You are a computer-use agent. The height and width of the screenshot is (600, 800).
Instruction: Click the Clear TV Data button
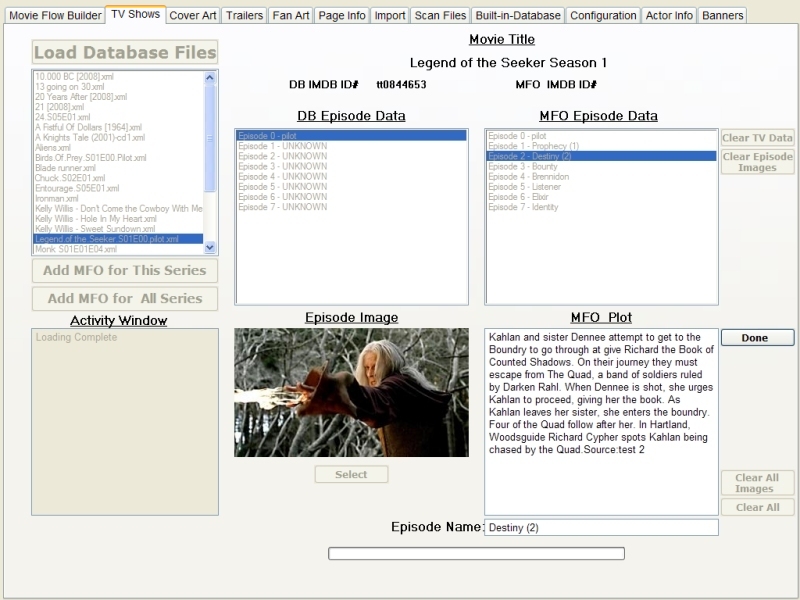(x=757, y=138)
